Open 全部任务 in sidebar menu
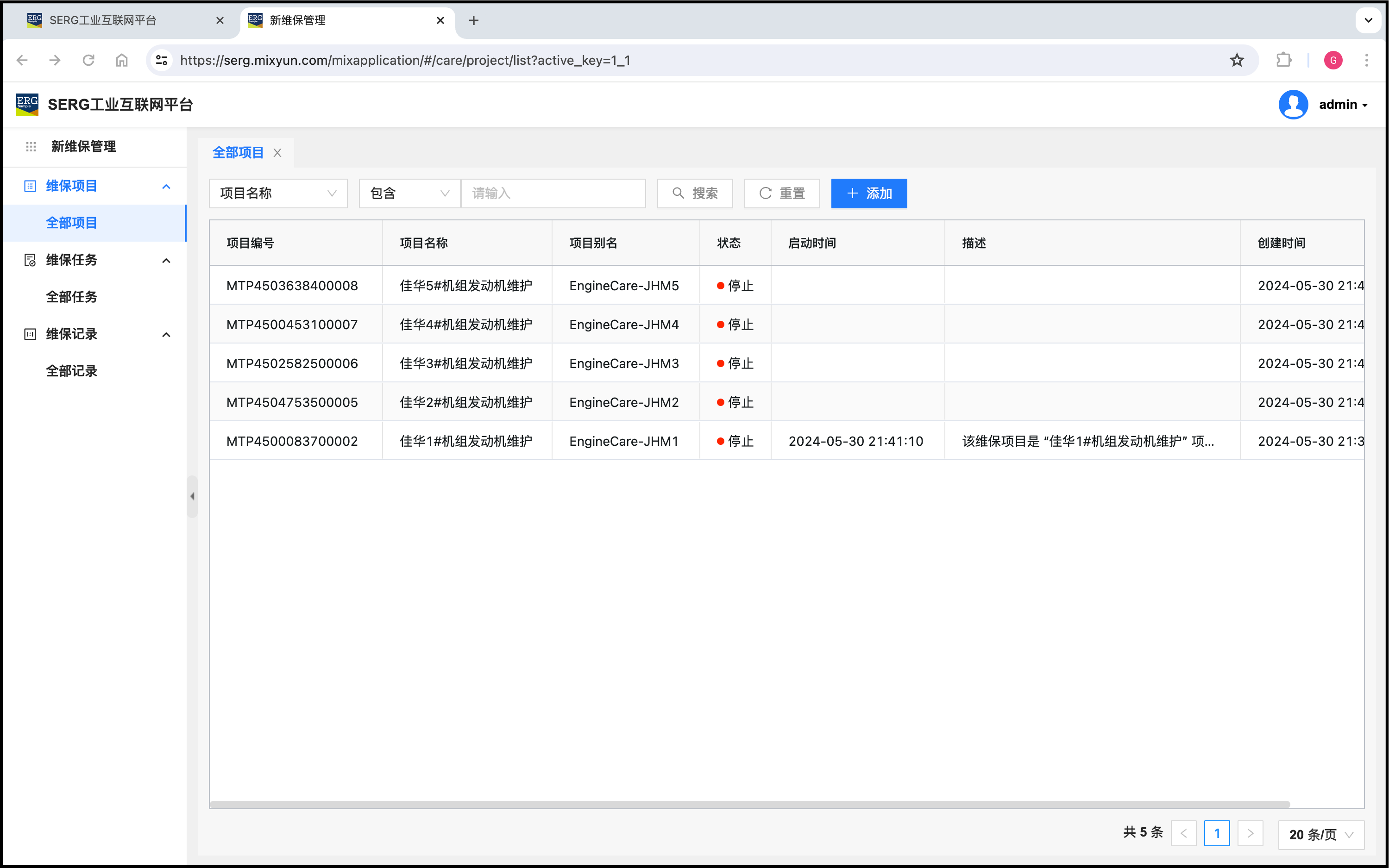Image resolution: width=1389 pixels, height=868 pixels. 72,297
